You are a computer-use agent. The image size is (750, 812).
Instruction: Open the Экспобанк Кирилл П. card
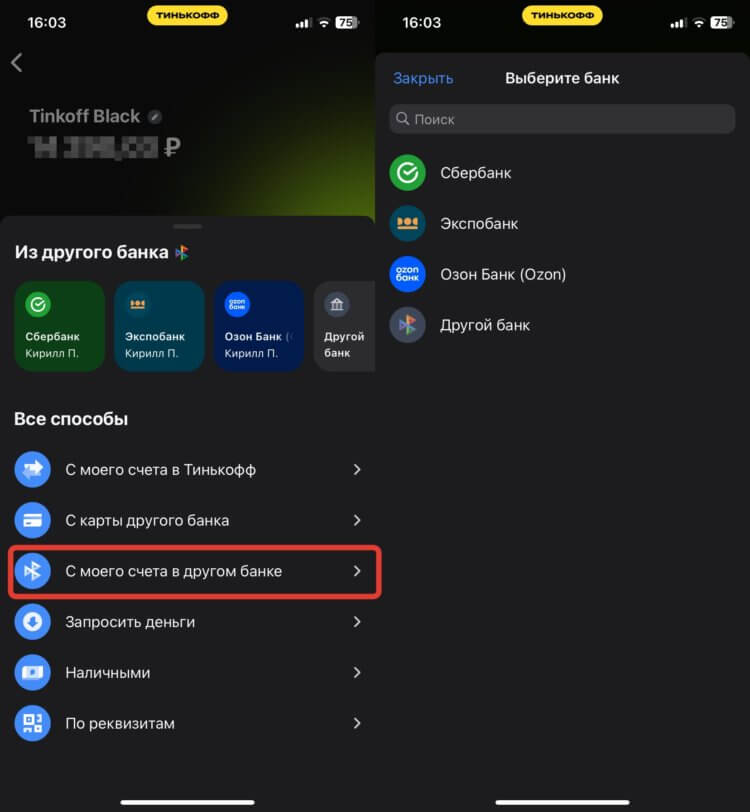160,326
